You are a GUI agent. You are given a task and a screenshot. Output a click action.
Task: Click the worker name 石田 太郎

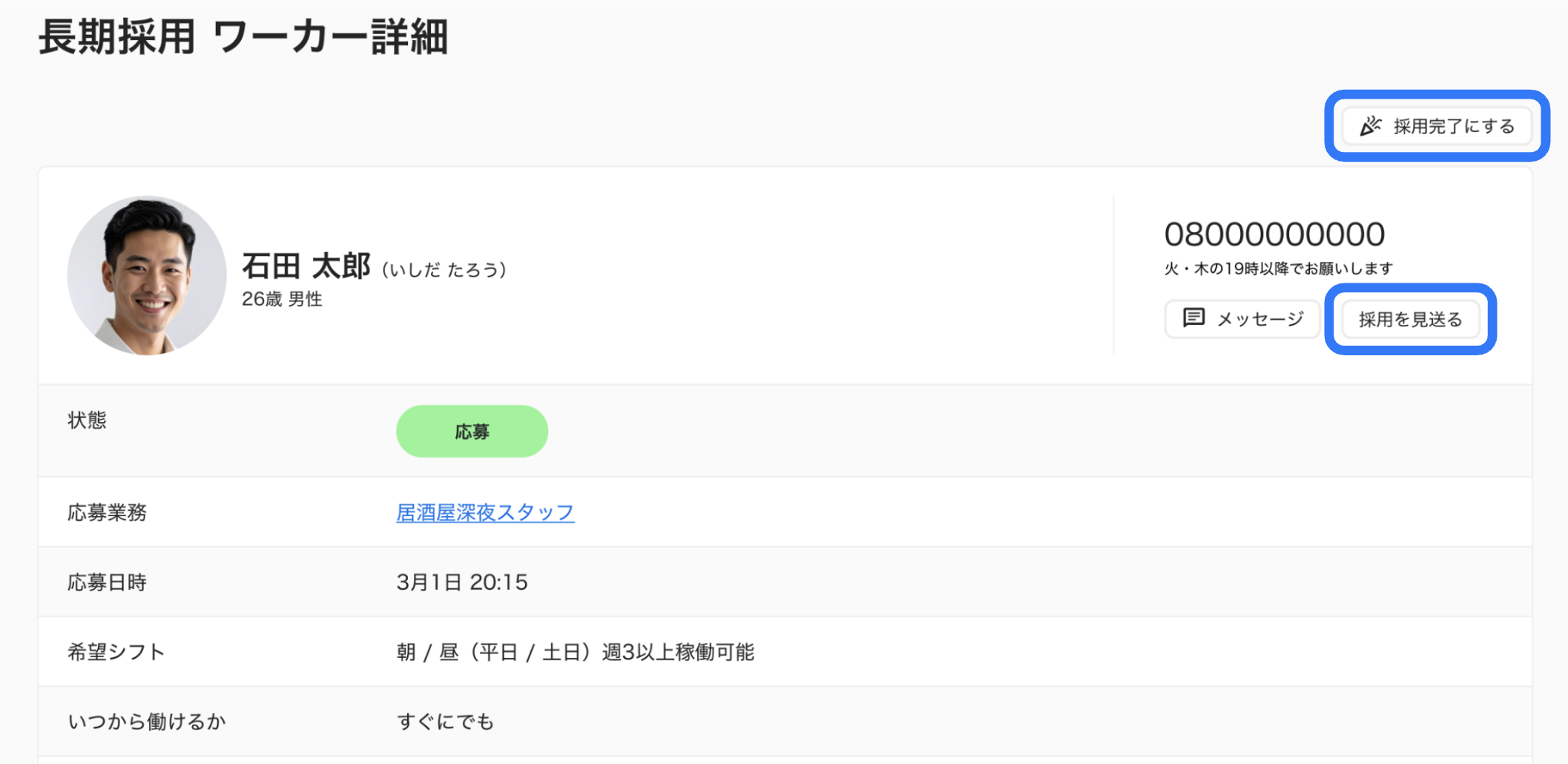[306, 266]
